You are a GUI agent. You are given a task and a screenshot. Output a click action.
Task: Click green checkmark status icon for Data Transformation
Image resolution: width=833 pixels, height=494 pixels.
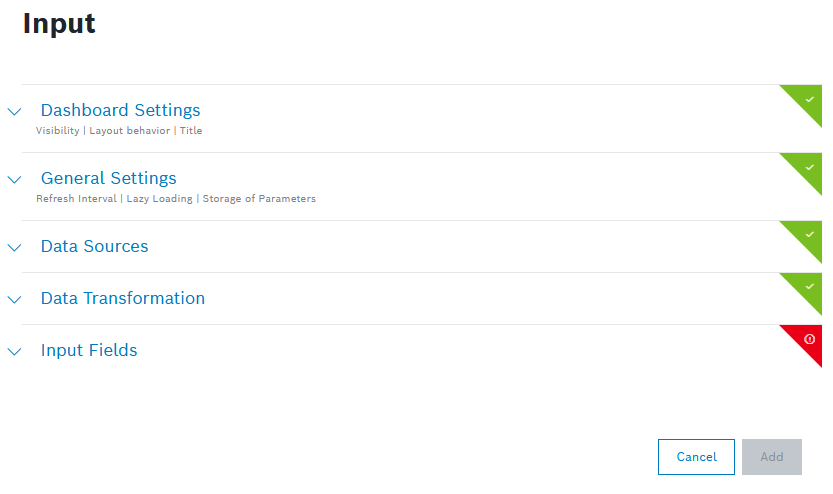pos(809,287)
